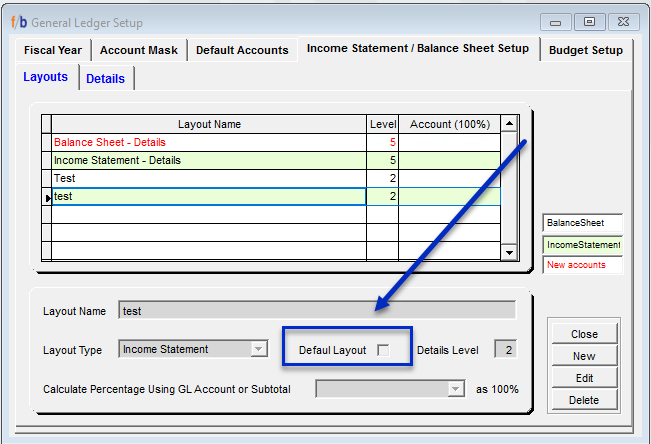Viewport: 651px width, 444px height.
Task: Select the Income Statement - Details row
Action: point(209,161)
